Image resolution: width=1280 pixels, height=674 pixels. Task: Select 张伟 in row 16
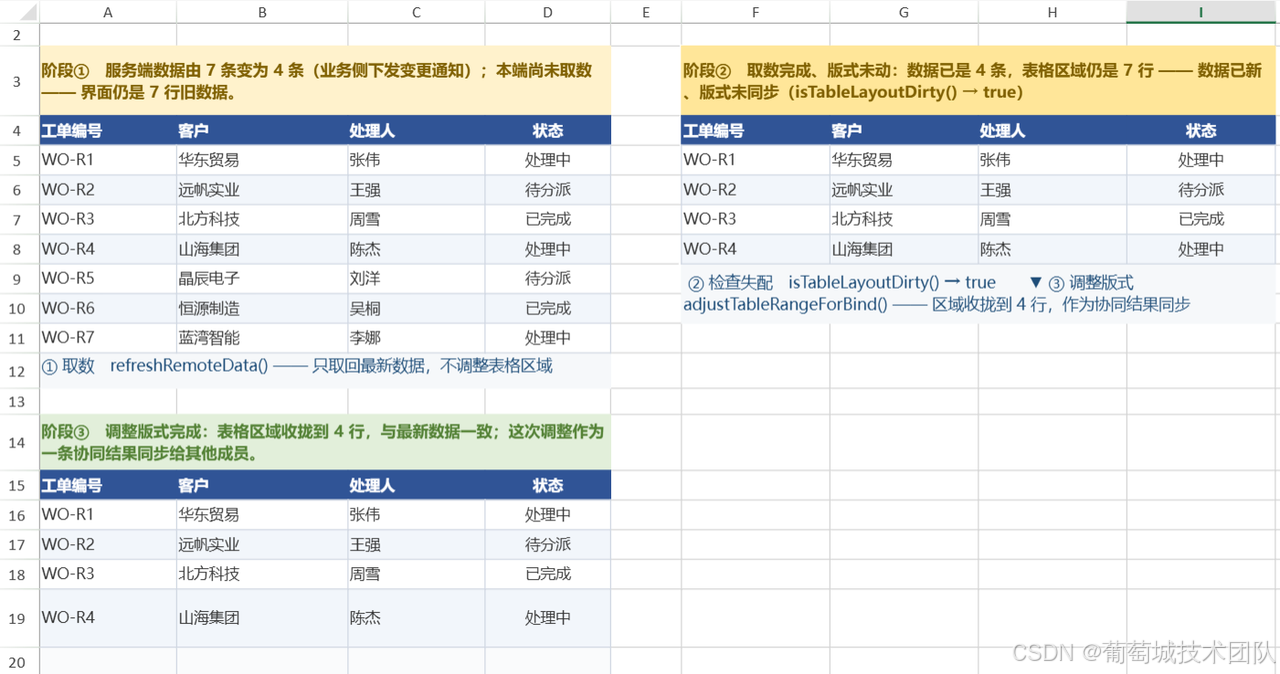point(416,515)
